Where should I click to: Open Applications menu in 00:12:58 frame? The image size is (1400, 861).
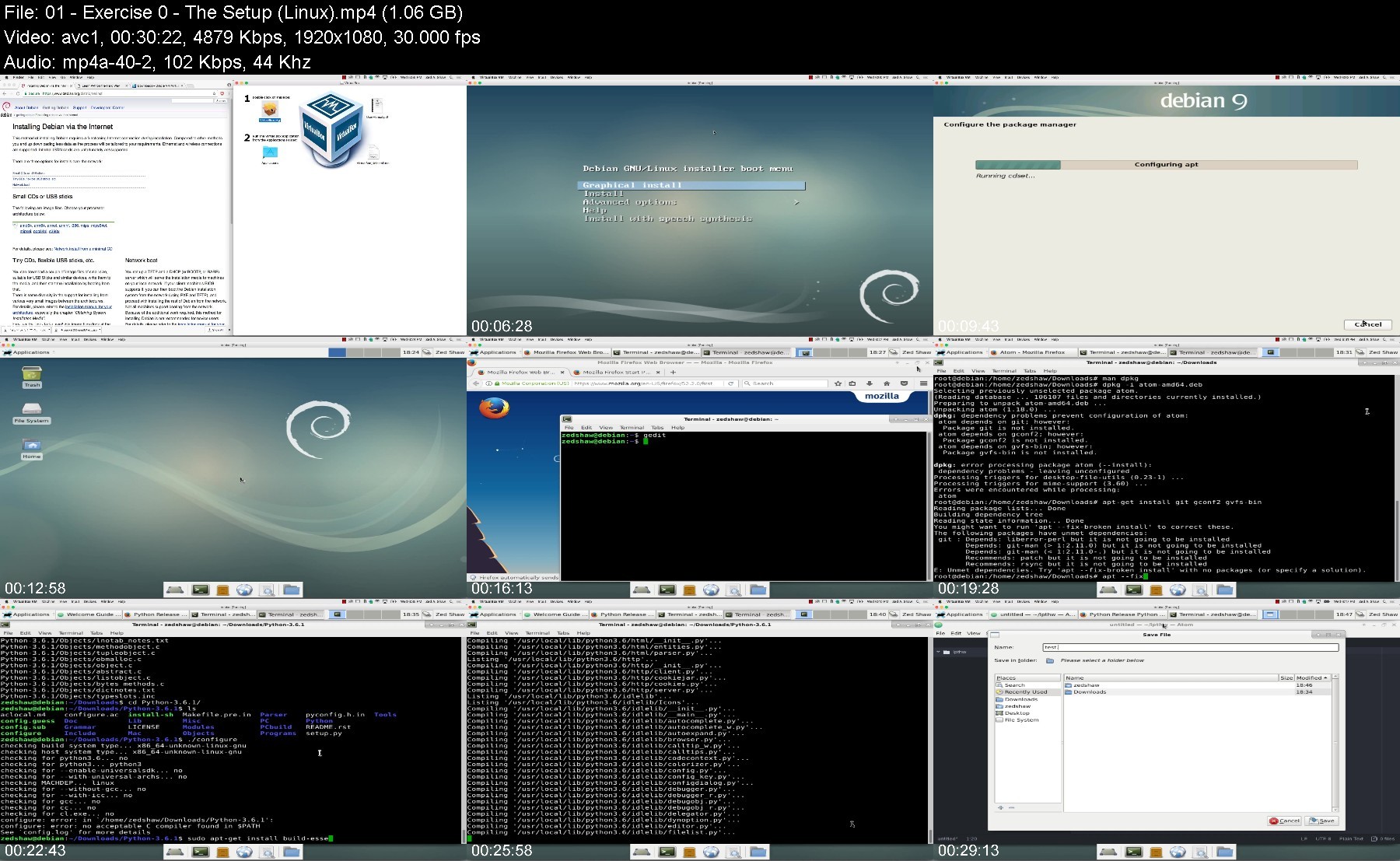point(26,352)
